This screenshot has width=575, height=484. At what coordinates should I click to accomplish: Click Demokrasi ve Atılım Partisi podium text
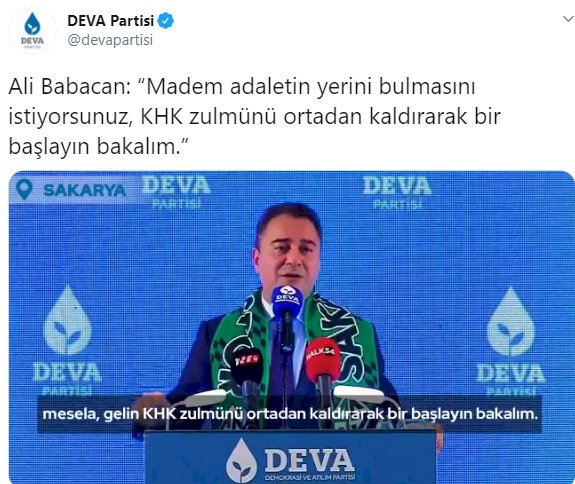pos(310,477)
